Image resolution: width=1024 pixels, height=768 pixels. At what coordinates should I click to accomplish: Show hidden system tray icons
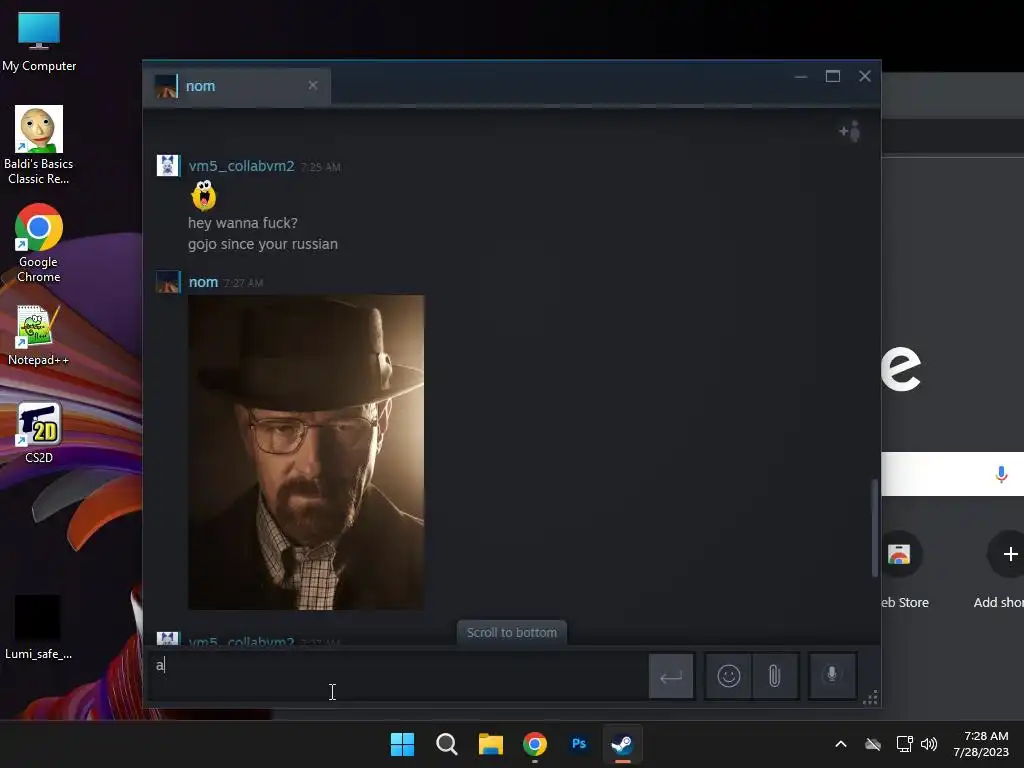[x=841, y=744]
